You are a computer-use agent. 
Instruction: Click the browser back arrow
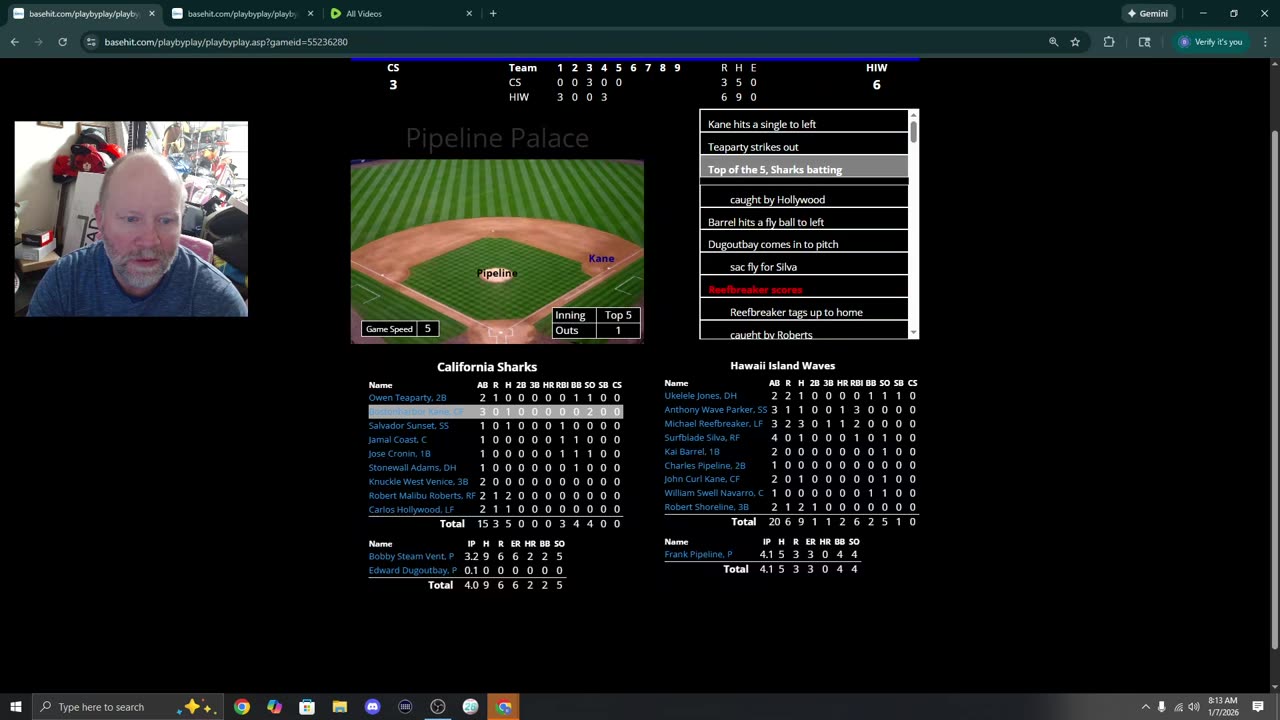coord(14,42)
